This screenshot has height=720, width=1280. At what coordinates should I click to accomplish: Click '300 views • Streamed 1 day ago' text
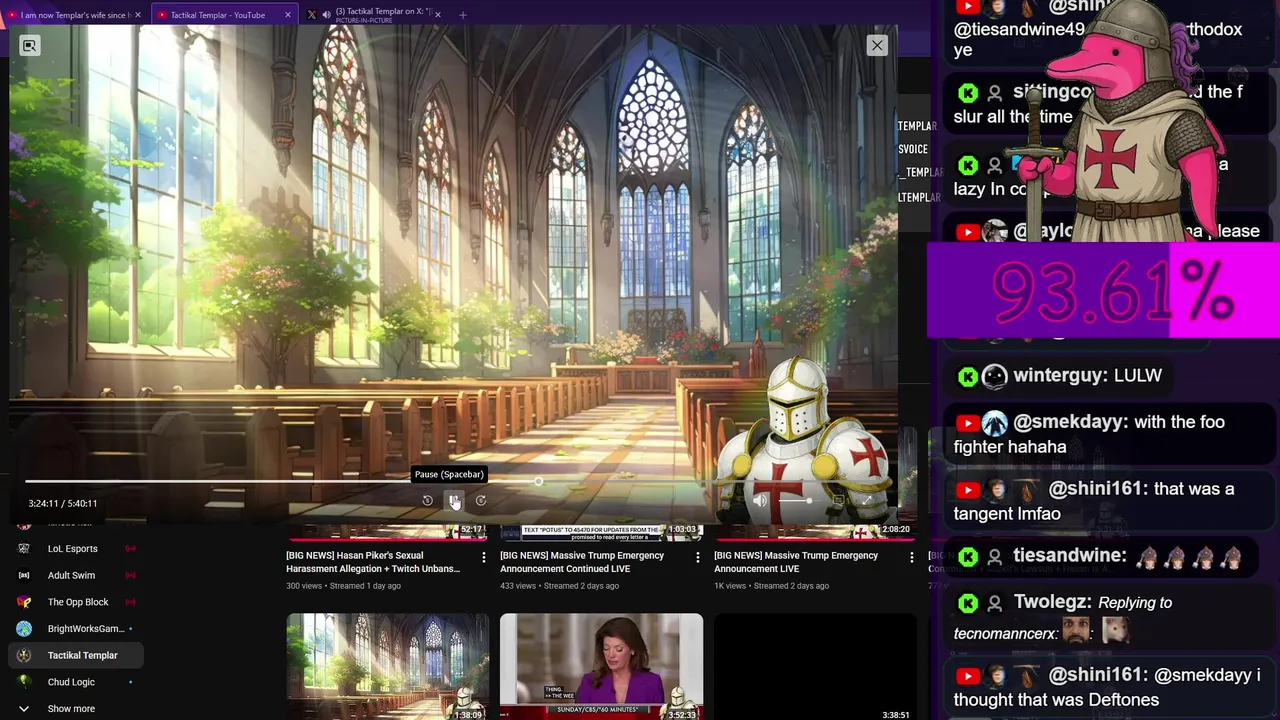343,586
